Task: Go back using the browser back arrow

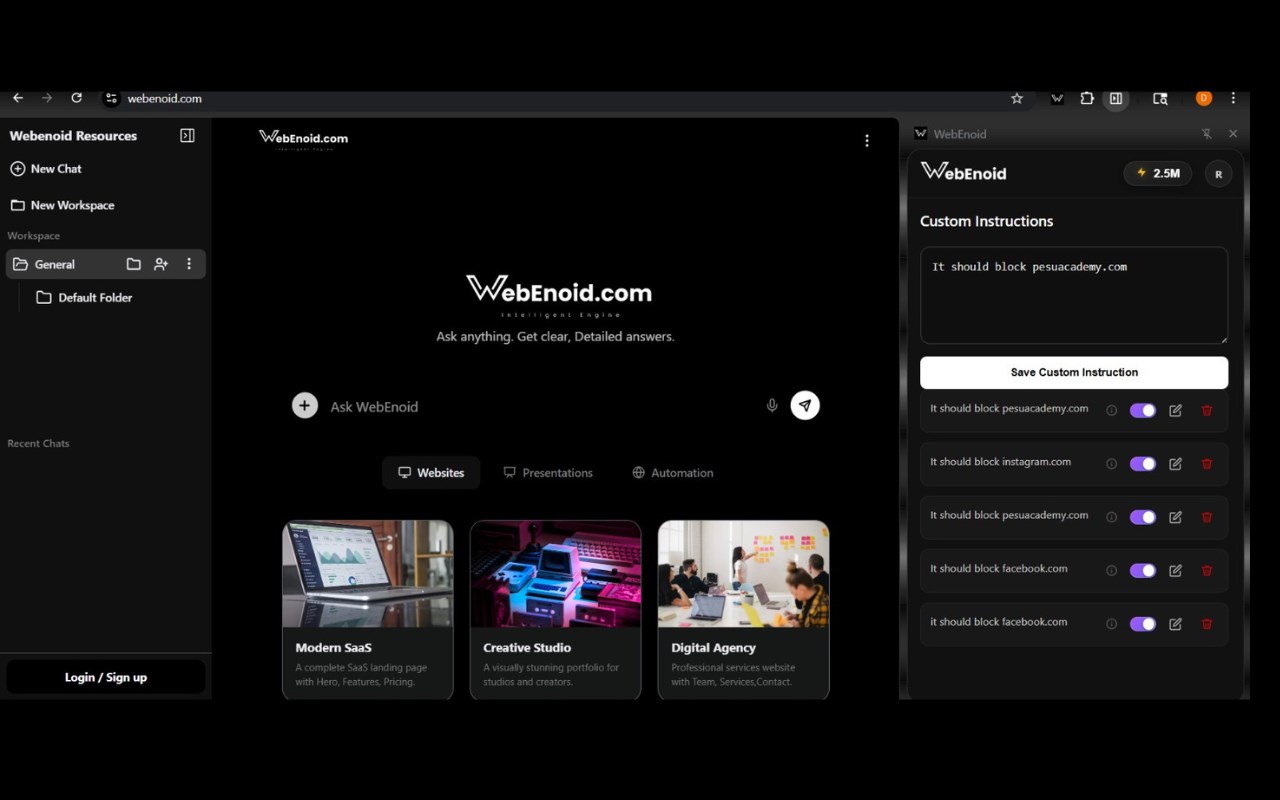Action: tap(18, 98)
